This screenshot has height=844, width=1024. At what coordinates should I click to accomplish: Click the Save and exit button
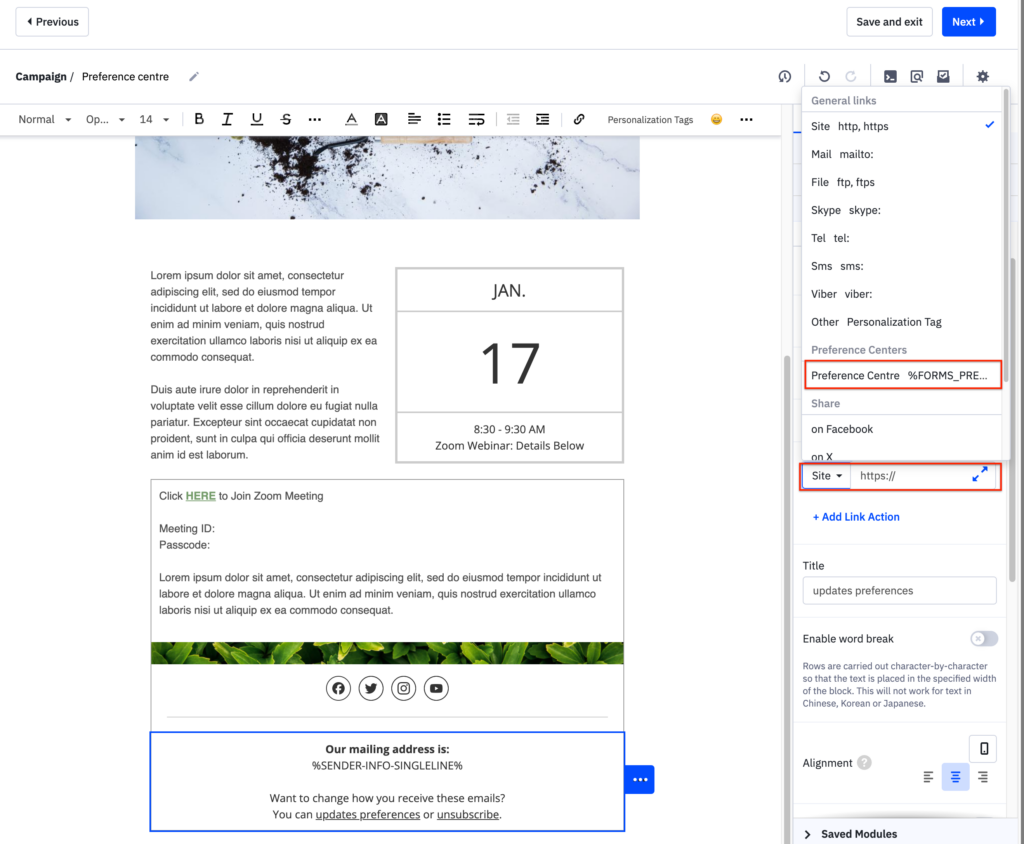click(x=889, y=22)
